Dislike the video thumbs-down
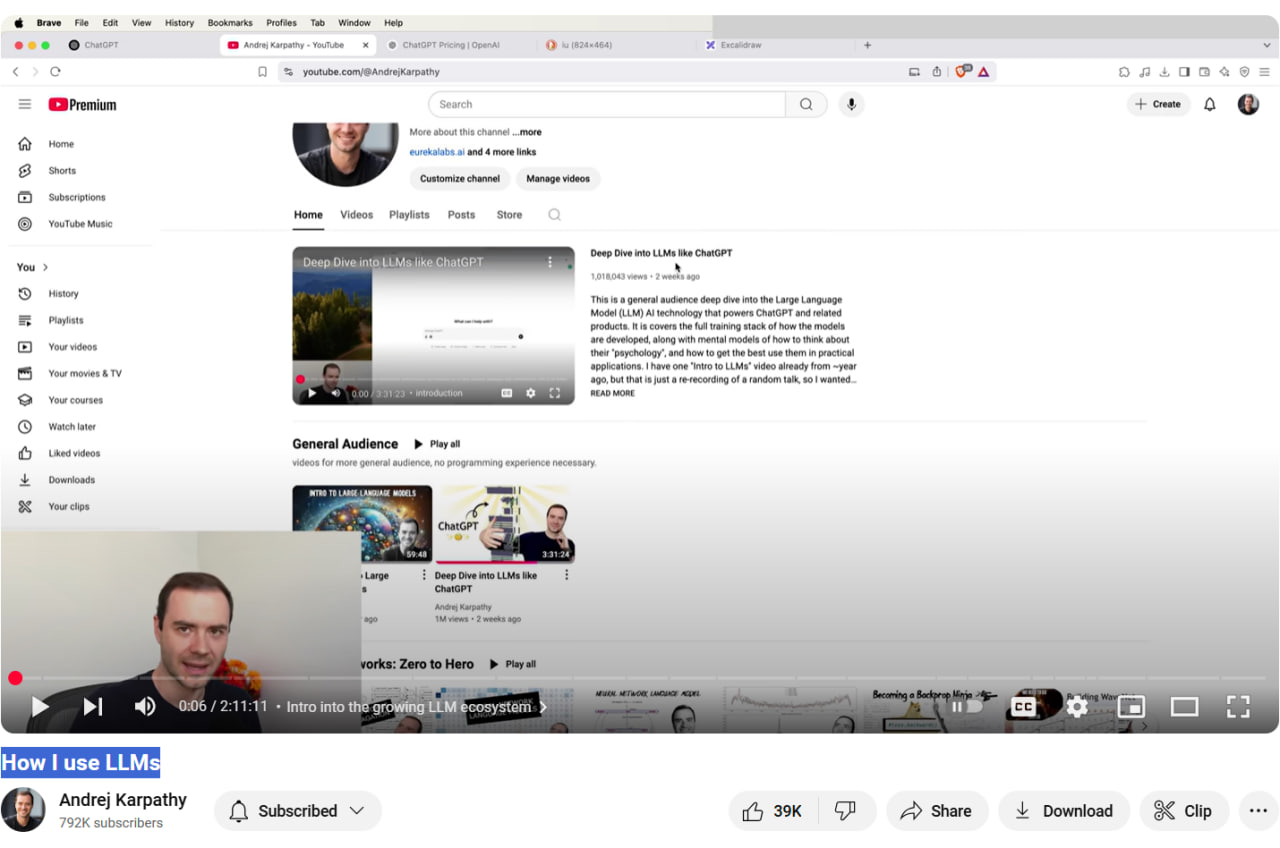 846,811
